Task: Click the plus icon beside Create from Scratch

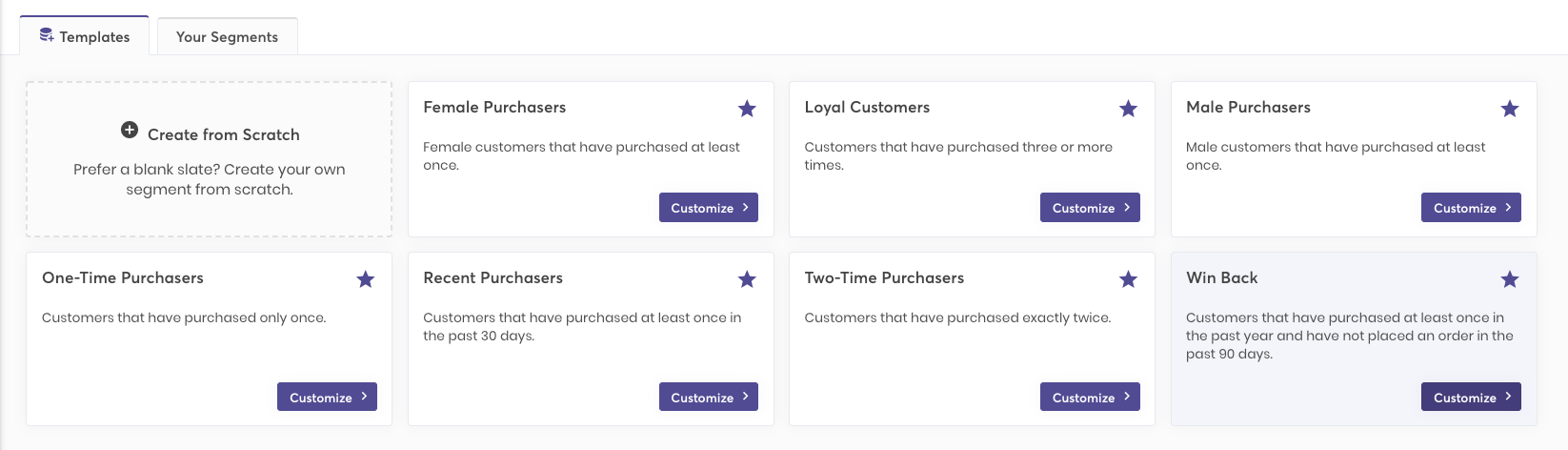Action: click(x=130, y=130)
